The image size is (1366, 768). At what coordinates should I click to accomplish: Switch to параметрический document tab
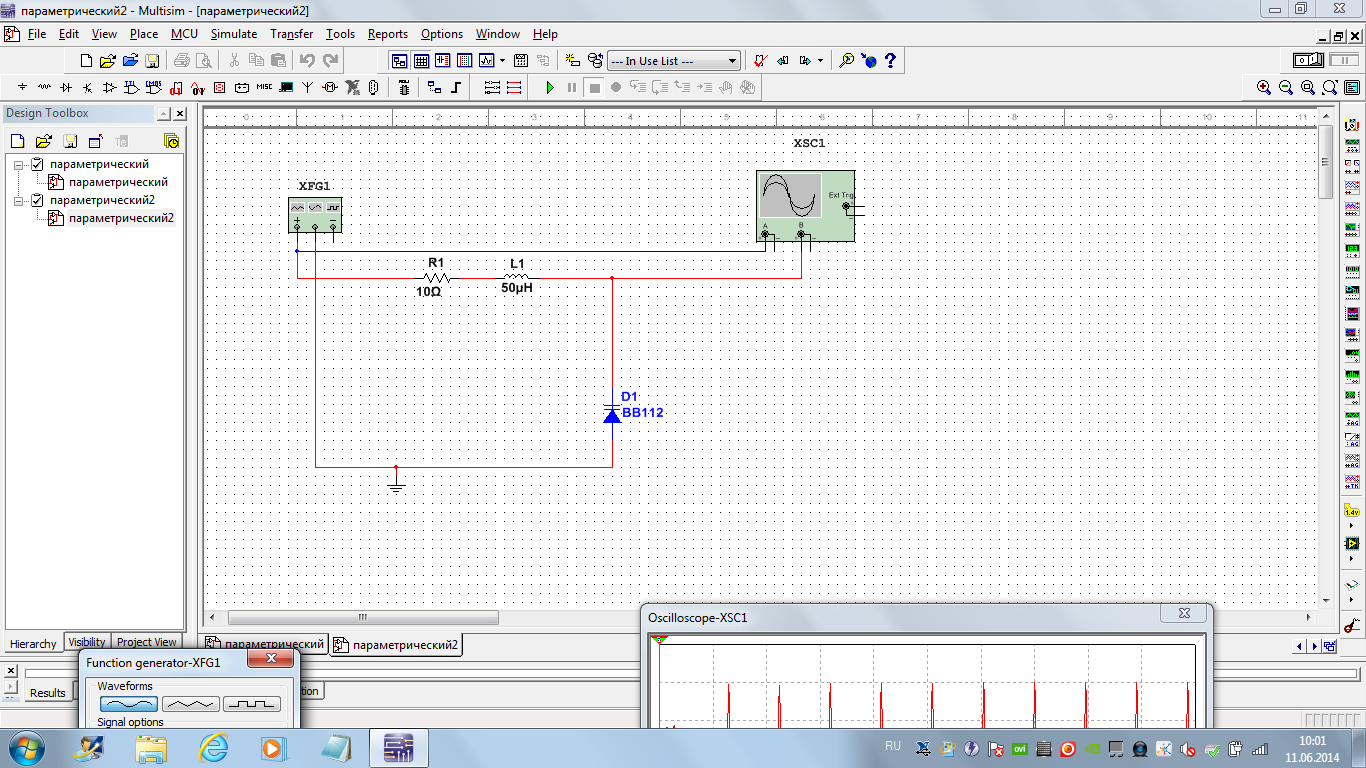click(265, 645)
